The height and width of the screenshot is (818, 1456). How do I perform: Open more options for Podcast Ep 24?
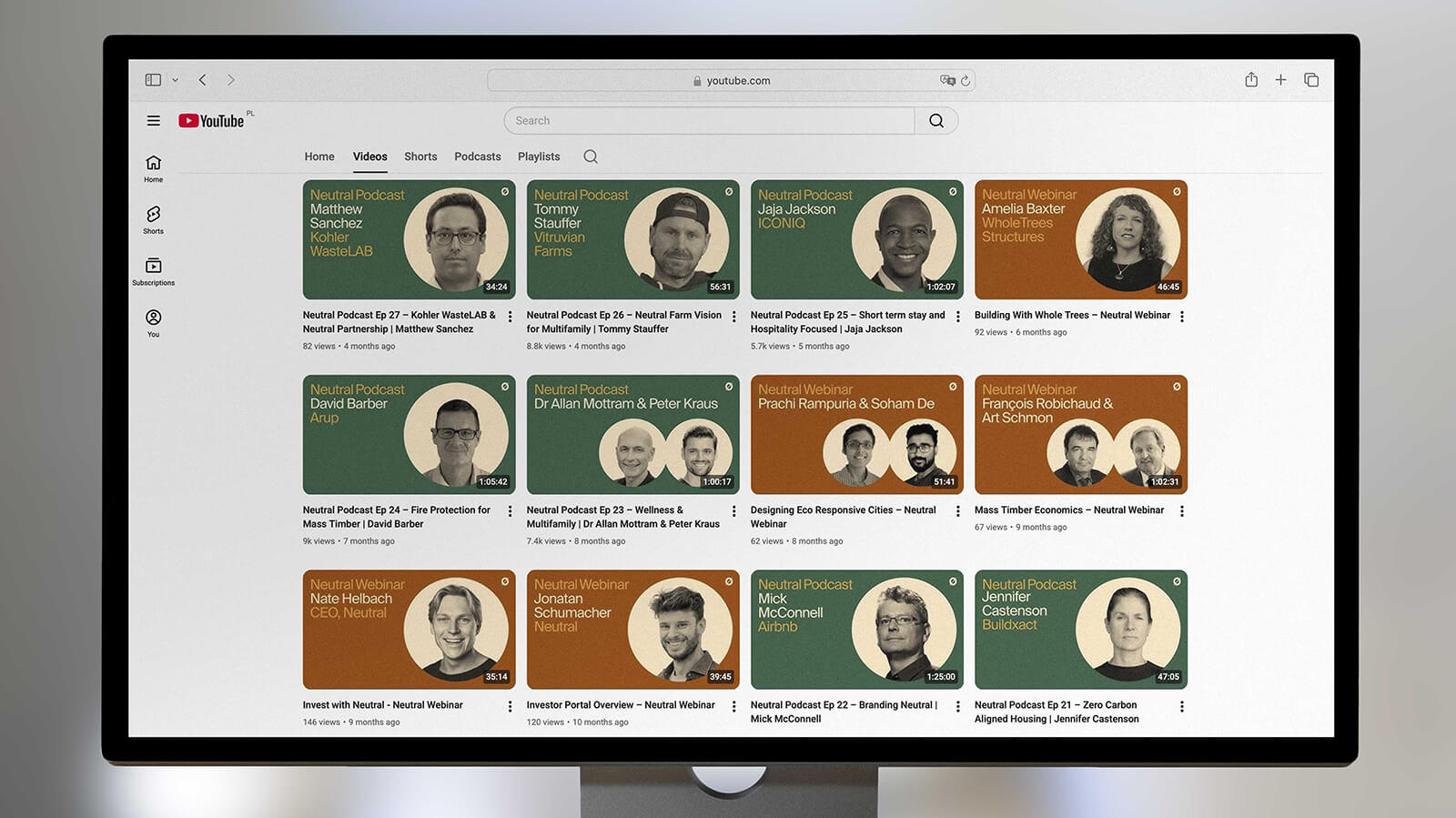510,511
